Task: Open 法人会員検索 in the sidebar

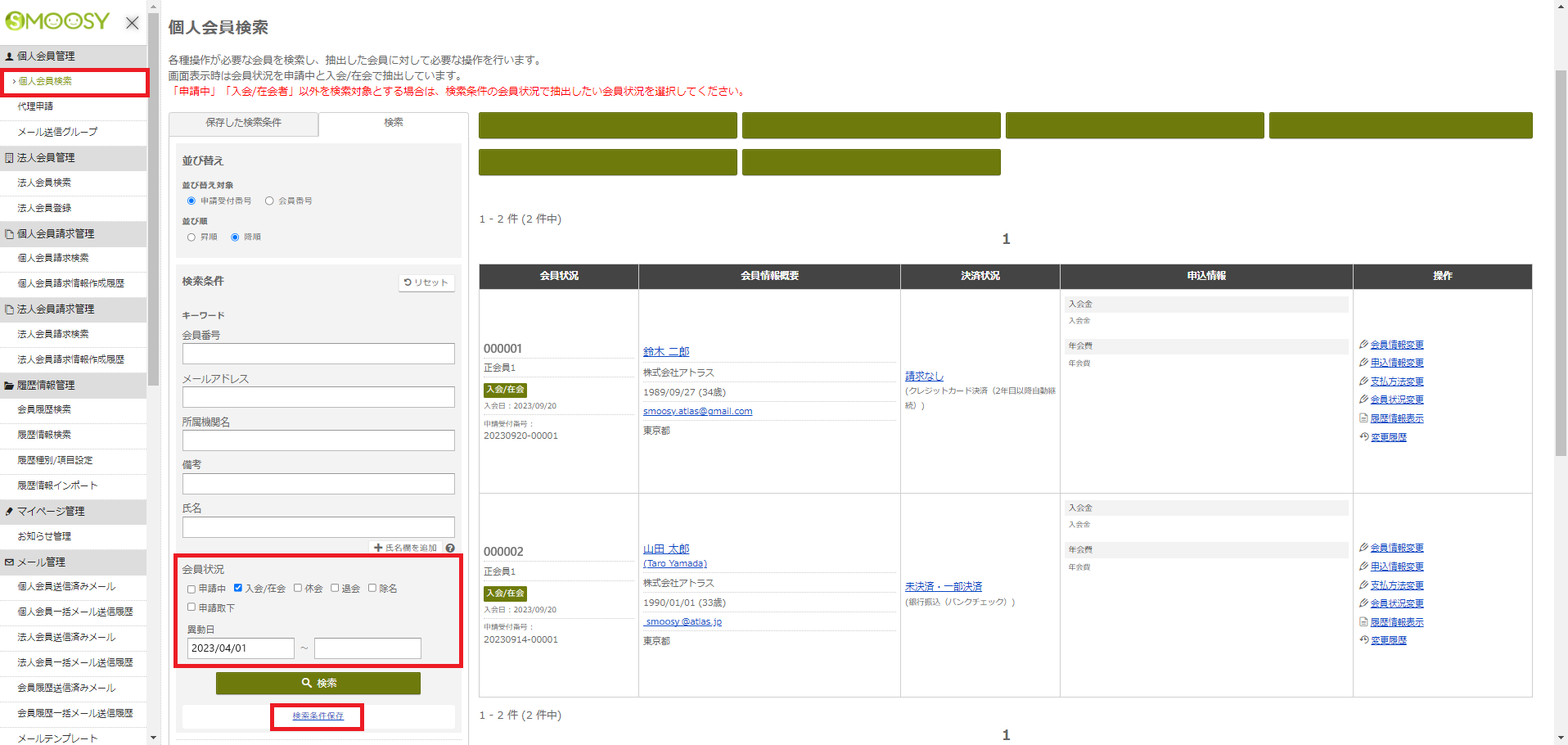Action: [44, 183]
